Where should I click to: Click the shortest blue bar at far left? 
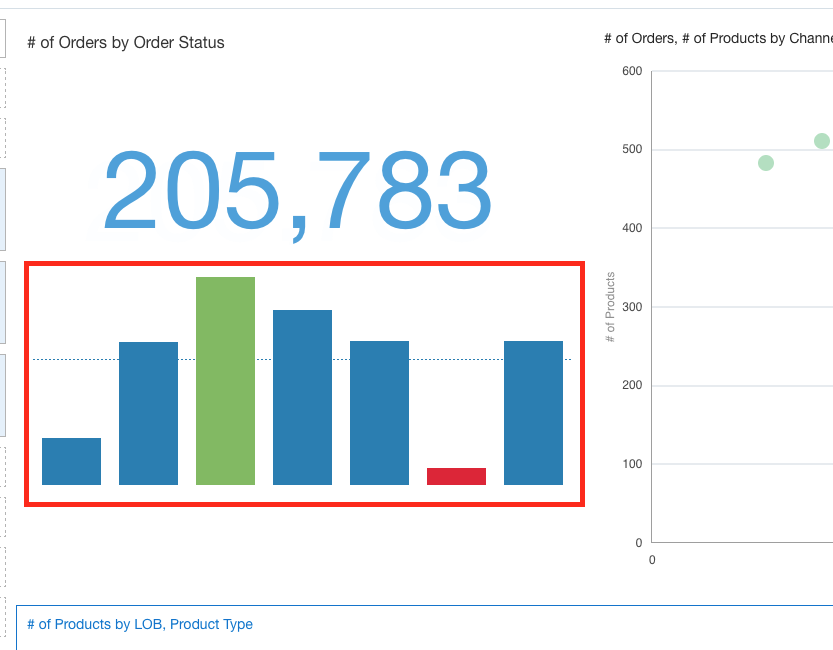pos(71,461)
